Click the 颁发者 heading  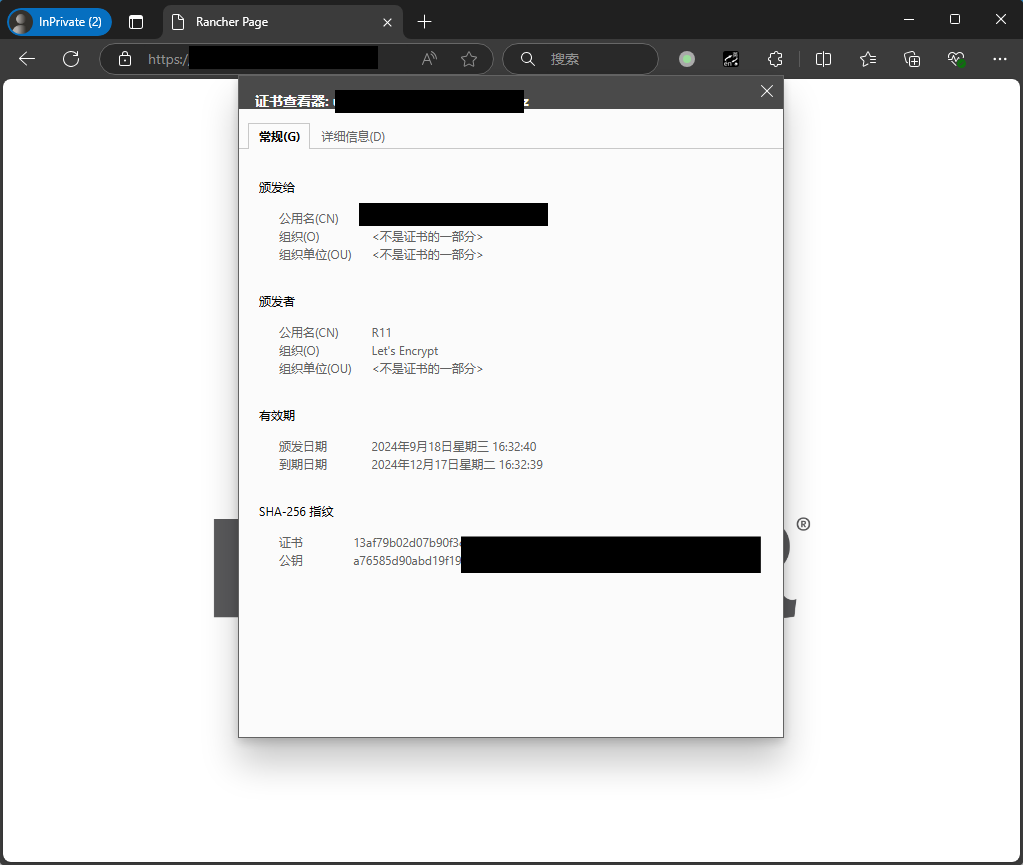point(277,301)
